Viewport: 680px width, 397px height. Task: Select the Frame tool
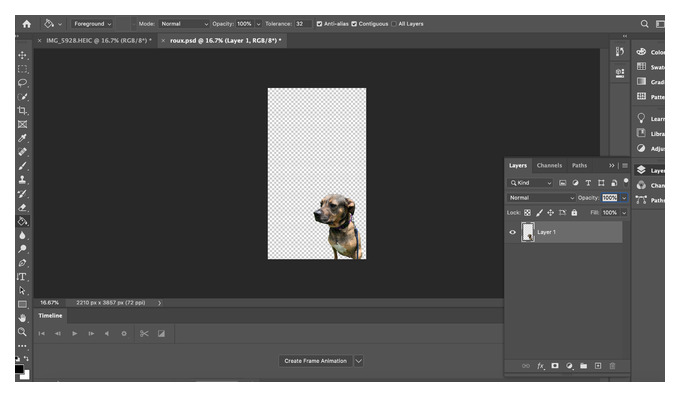pos(23,125)
